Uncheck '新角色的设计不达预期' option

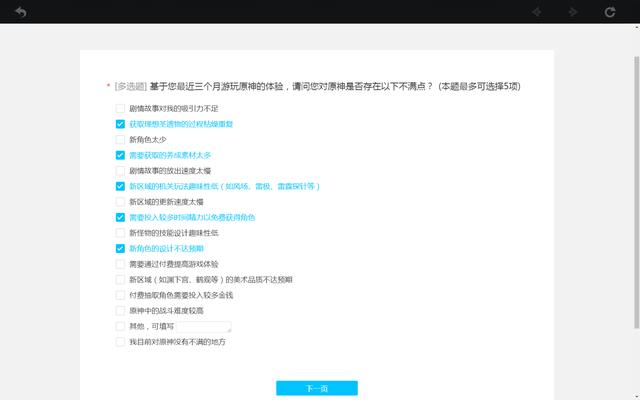click(x=120, y=248)
